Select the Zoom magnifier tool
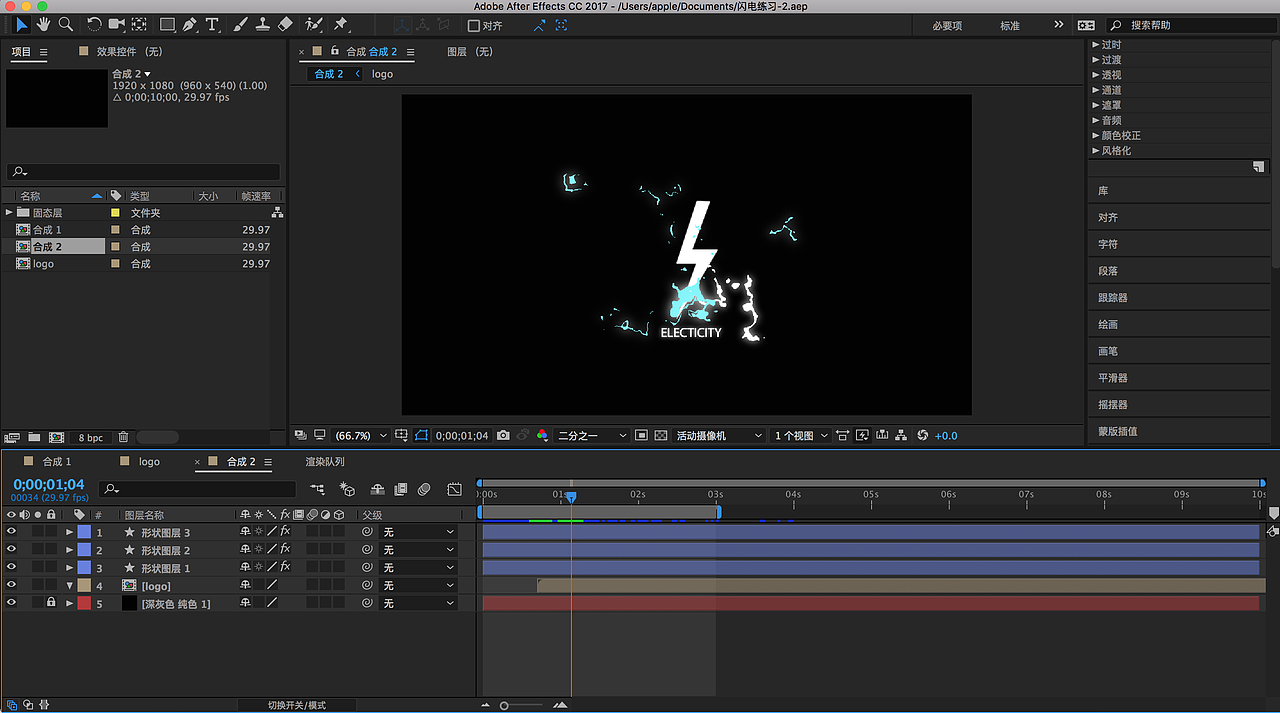Screen dimensions: 1280x713 [66, 24]
